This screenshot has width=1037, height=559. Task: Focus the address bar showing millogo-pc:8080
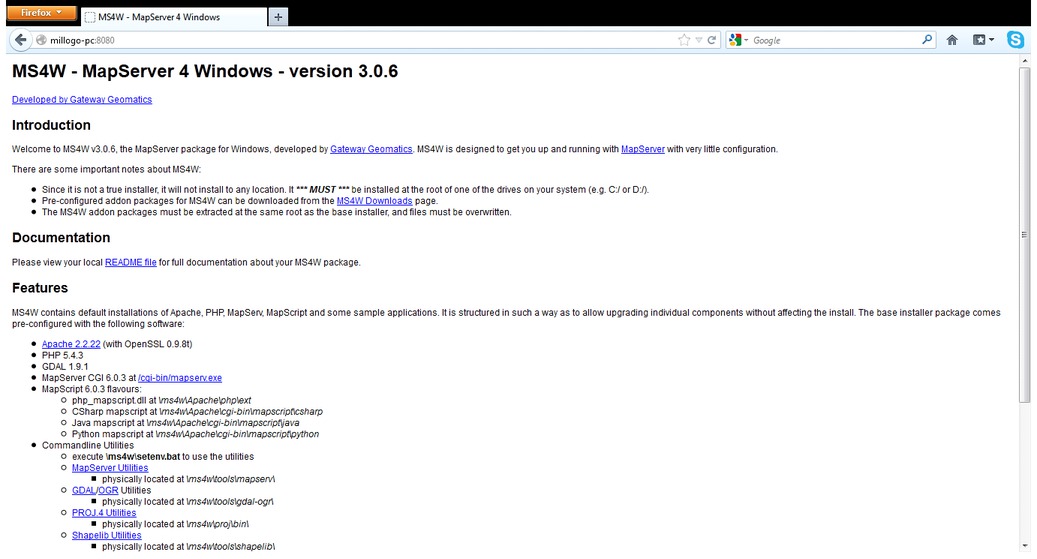click(357, 40)
